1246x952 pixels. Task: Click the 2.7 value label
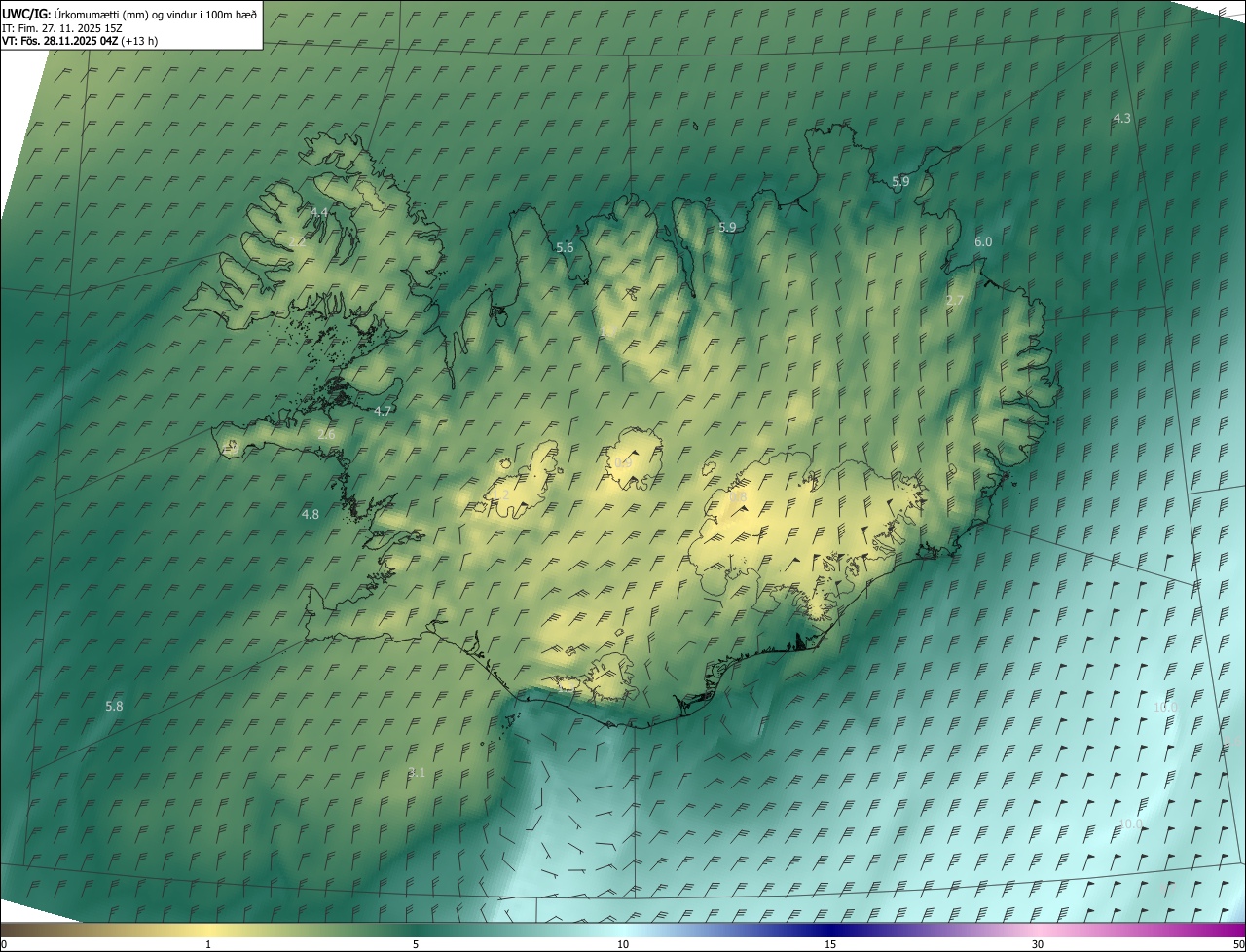(x=954, y=301)
